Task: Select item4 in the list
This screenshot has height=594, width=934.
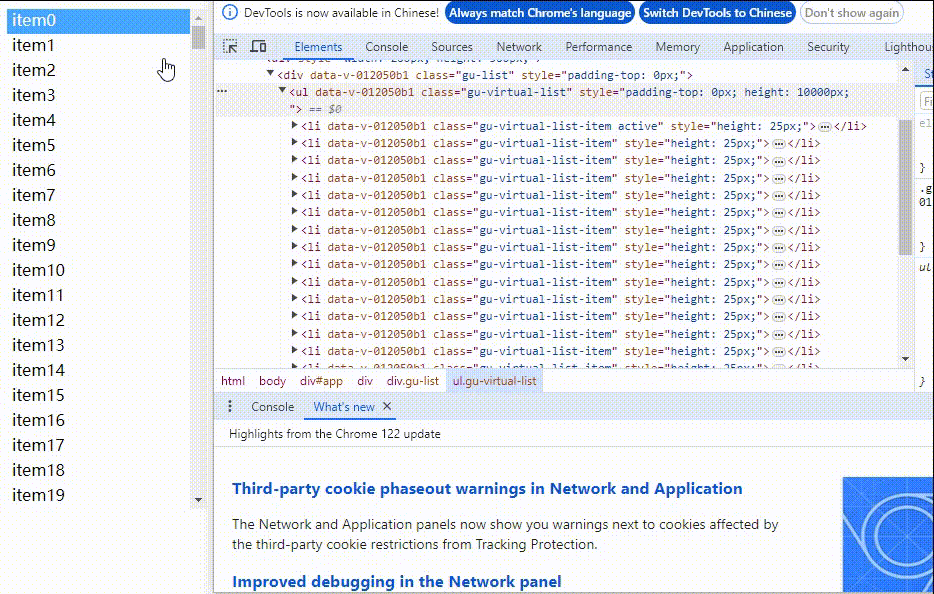Action: pos(98,120)
